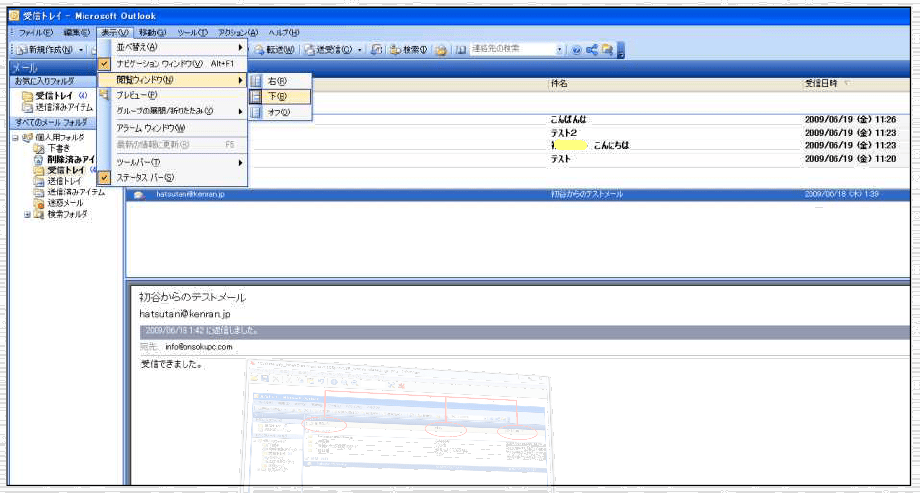Open the dropdown arrow beside 新規作成
This screenshot has width=920, height=493.
[81, 50]
